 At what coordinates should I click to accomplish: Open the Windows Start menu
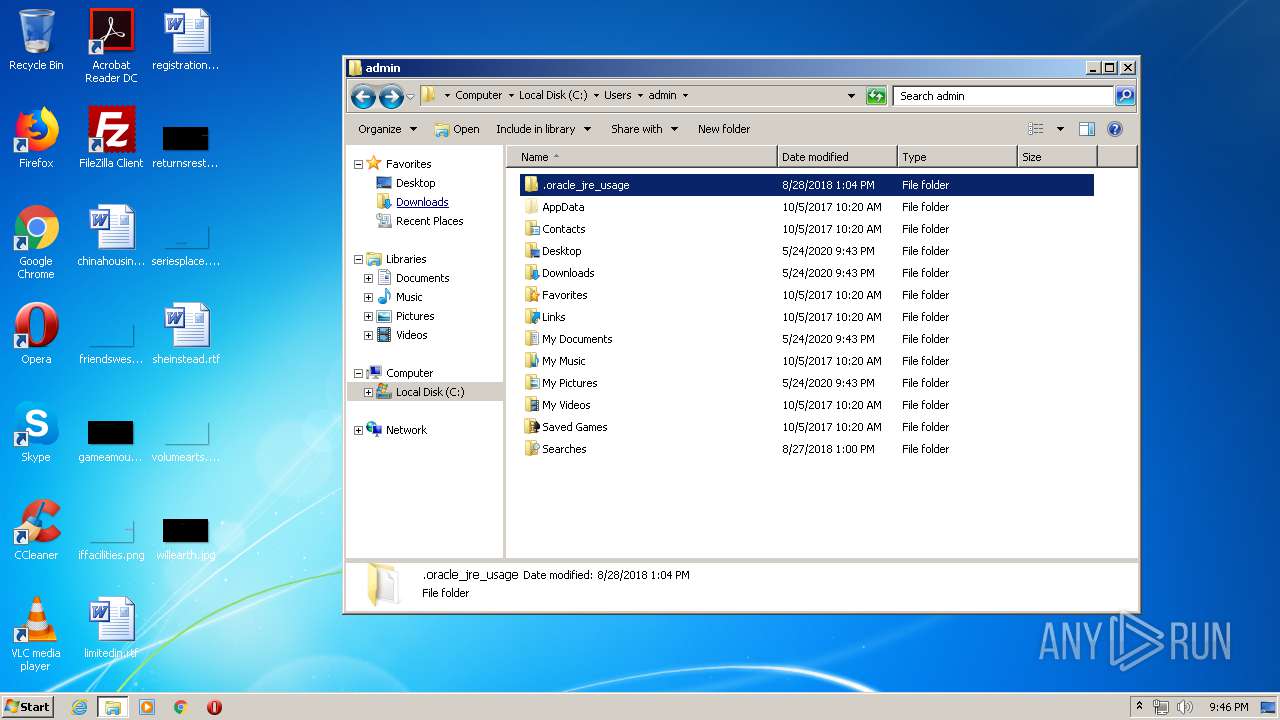point(28,706)
